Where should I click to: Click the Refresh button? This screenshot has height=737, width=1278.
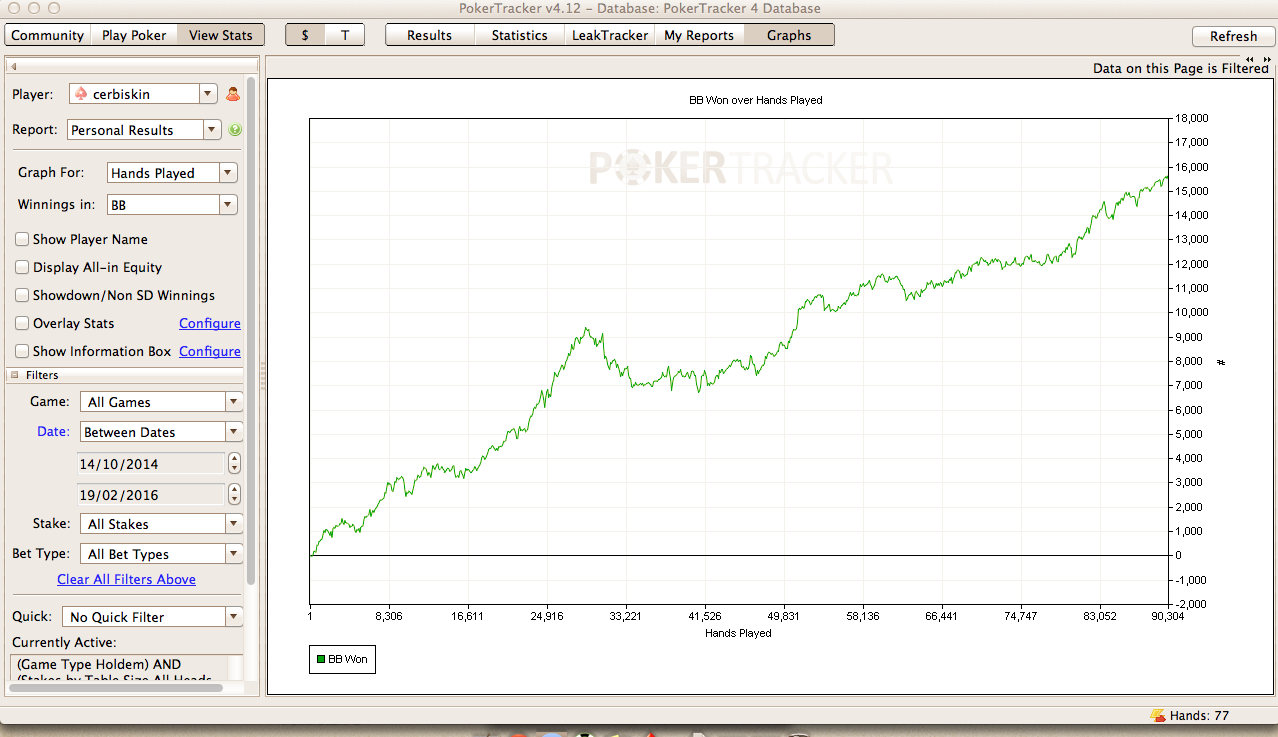(1233, 36)
